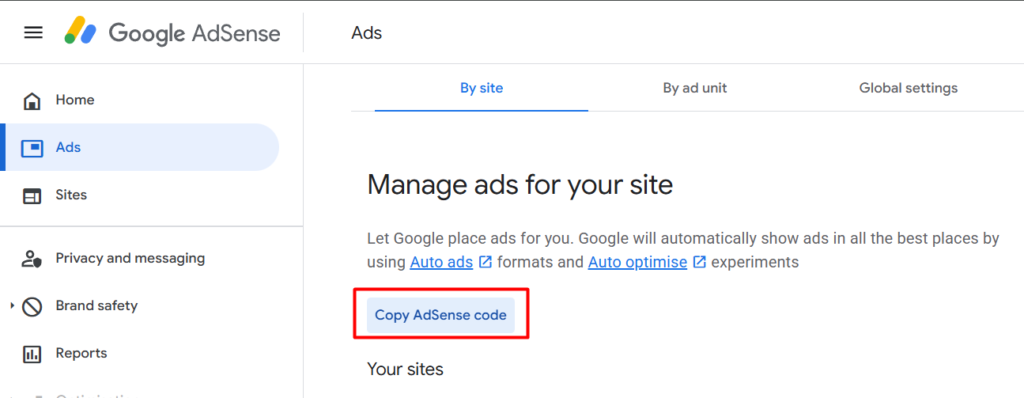Screen dimensions: 1024x398
Task: Open the Global settings tab
Action: 908,88
